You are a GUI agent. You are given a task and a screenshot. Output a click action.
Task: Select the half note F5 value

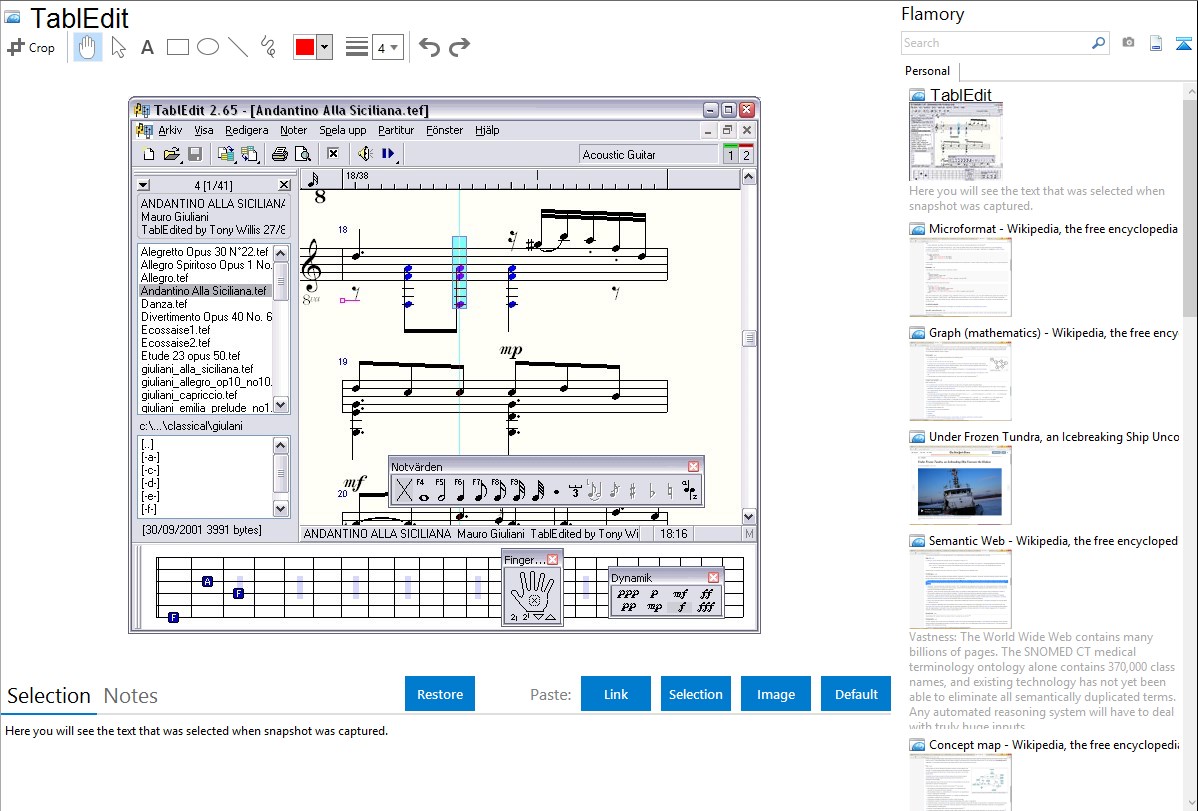442,490
